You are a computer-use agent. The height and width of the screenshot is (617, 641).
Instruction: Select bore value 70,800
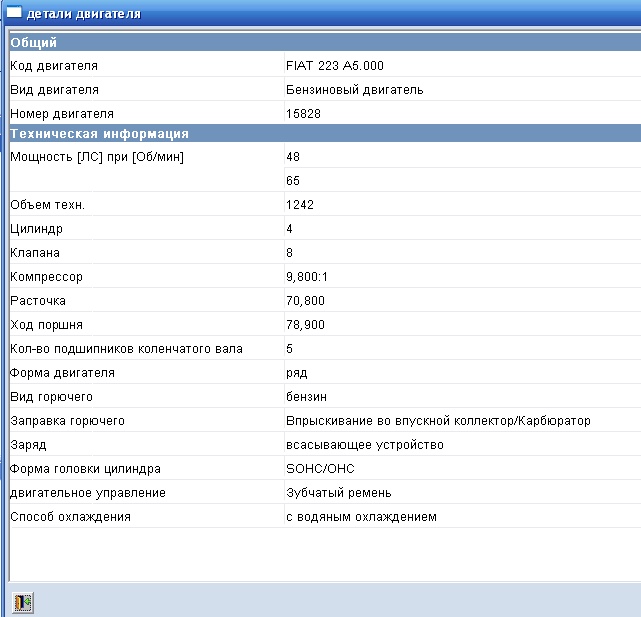click(305, 301)
